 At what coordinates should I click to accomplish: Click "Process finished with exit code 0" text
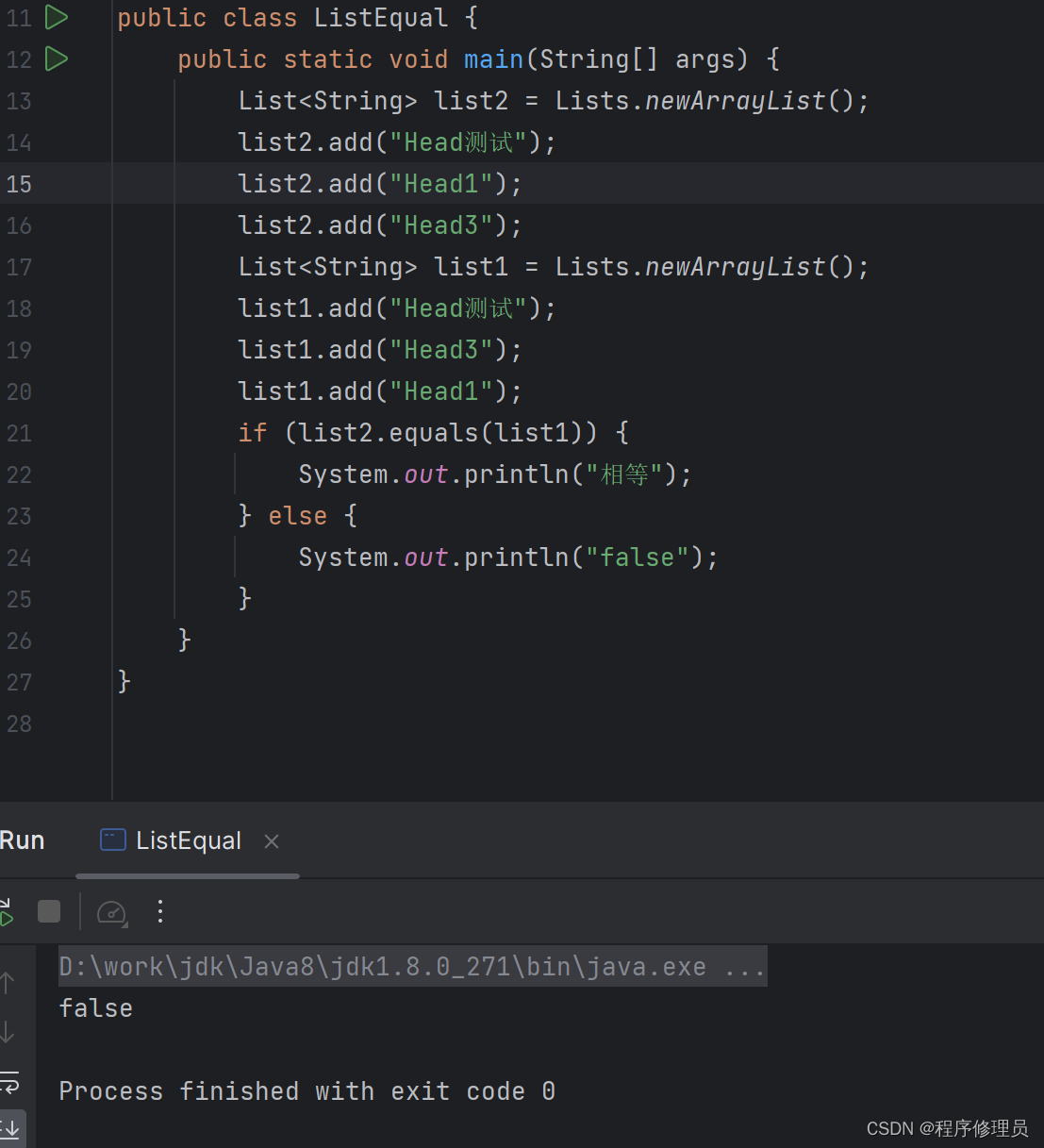pyautogui.click(x=307, y=1090)
